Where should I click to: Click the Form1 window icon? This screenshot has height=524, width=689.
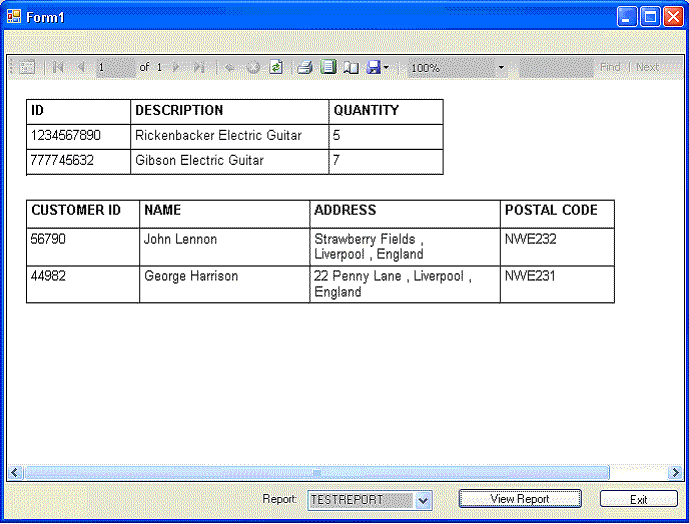coord(14,17)
